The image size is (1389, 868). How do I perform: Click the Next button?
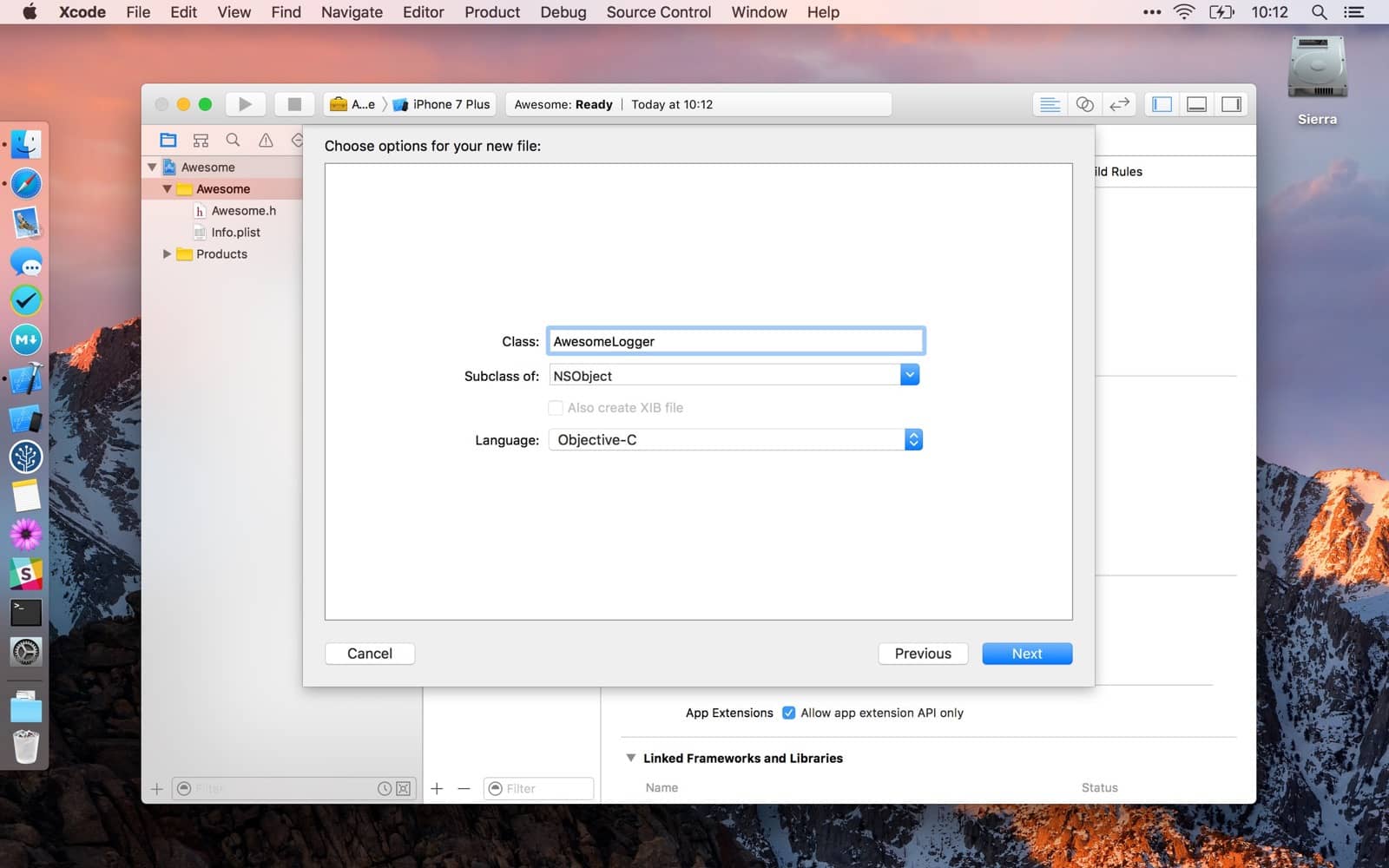1026,654
